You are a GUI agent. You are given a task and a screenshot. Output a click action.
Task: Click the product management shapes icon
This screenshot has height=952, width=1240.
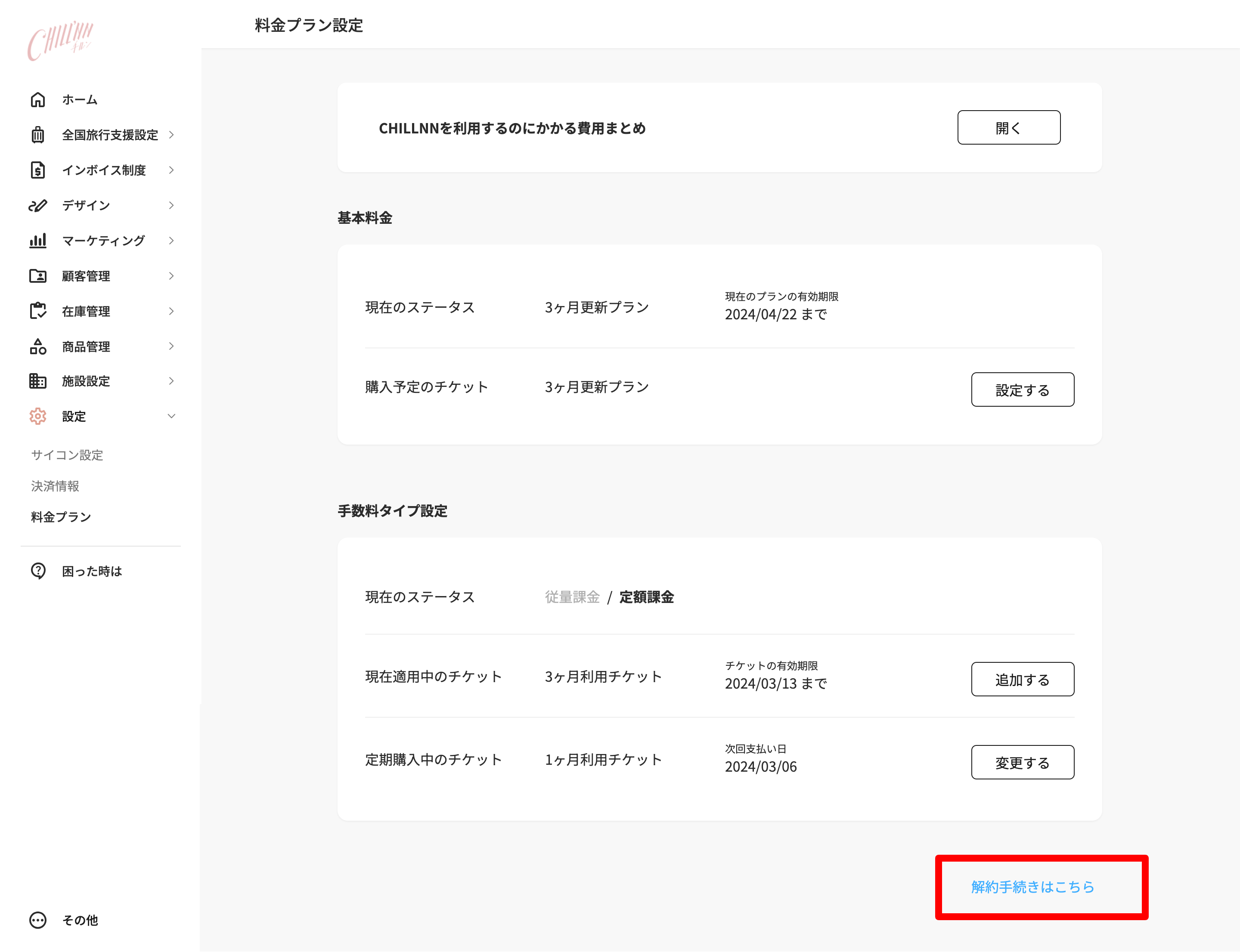[38, 346]
